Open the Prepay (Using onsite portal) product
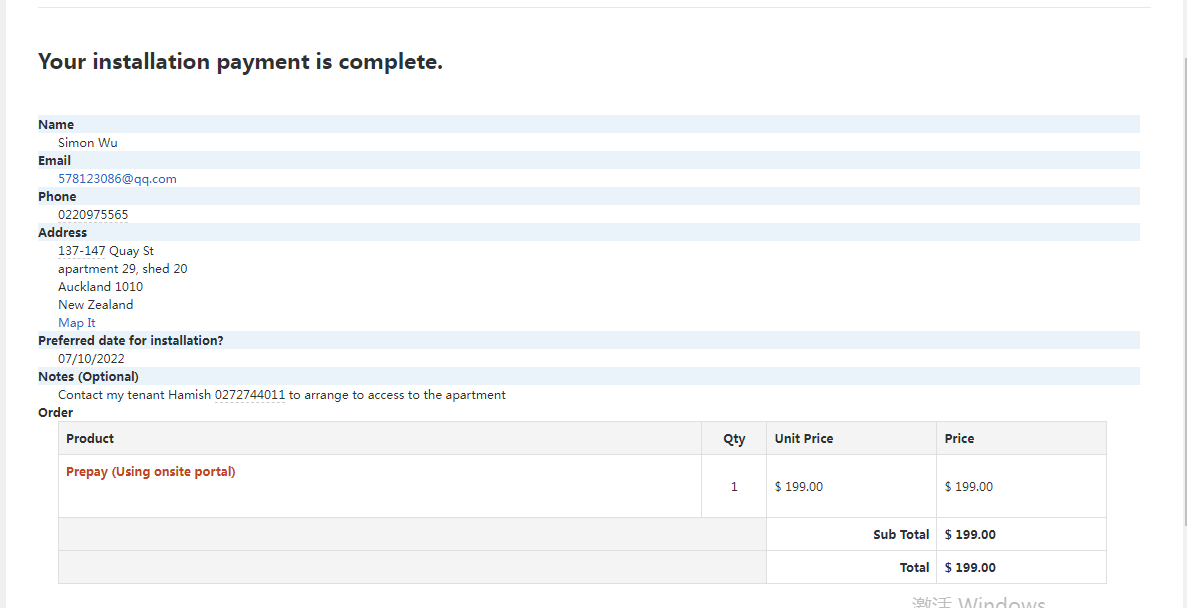Viewport: 1187px width, 608px height. 151,472
